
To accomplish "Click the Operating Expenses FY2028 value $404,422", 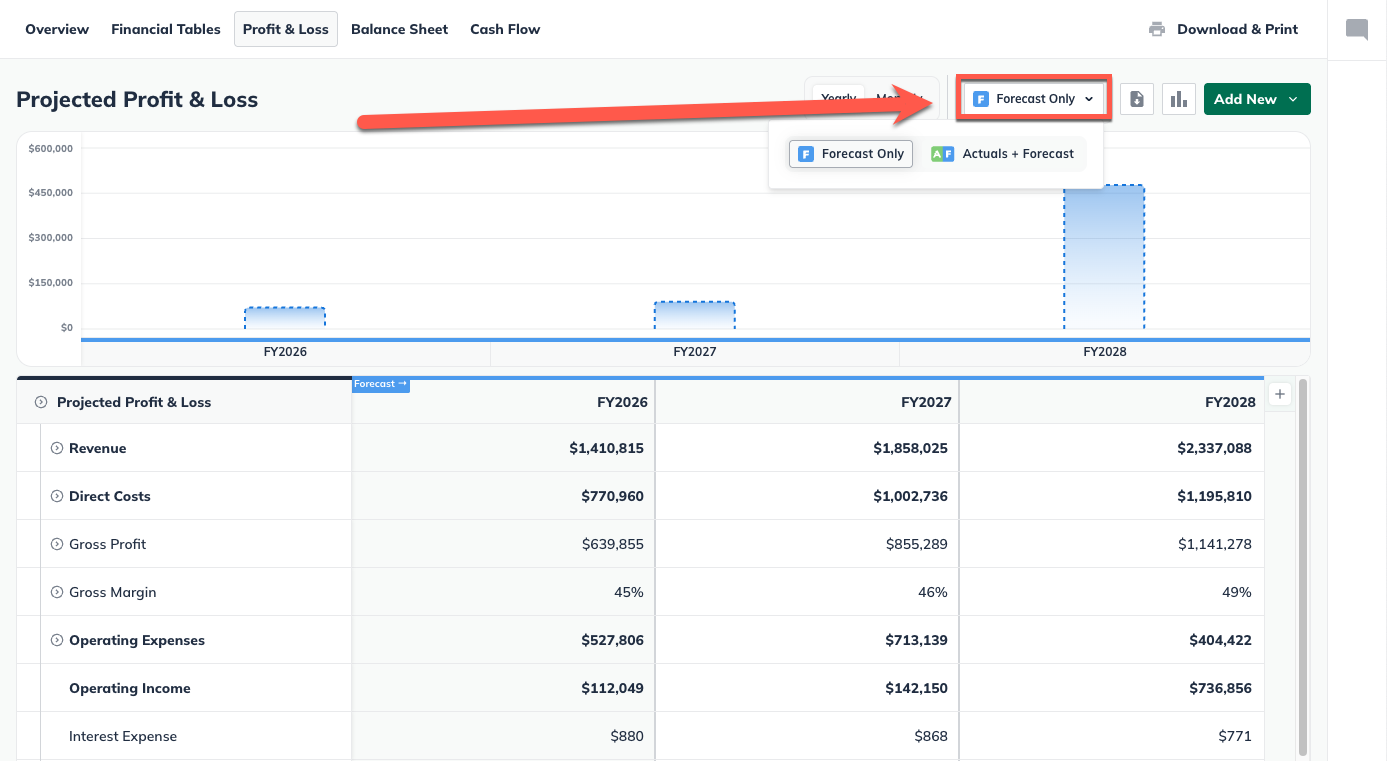I will 1220,640.
